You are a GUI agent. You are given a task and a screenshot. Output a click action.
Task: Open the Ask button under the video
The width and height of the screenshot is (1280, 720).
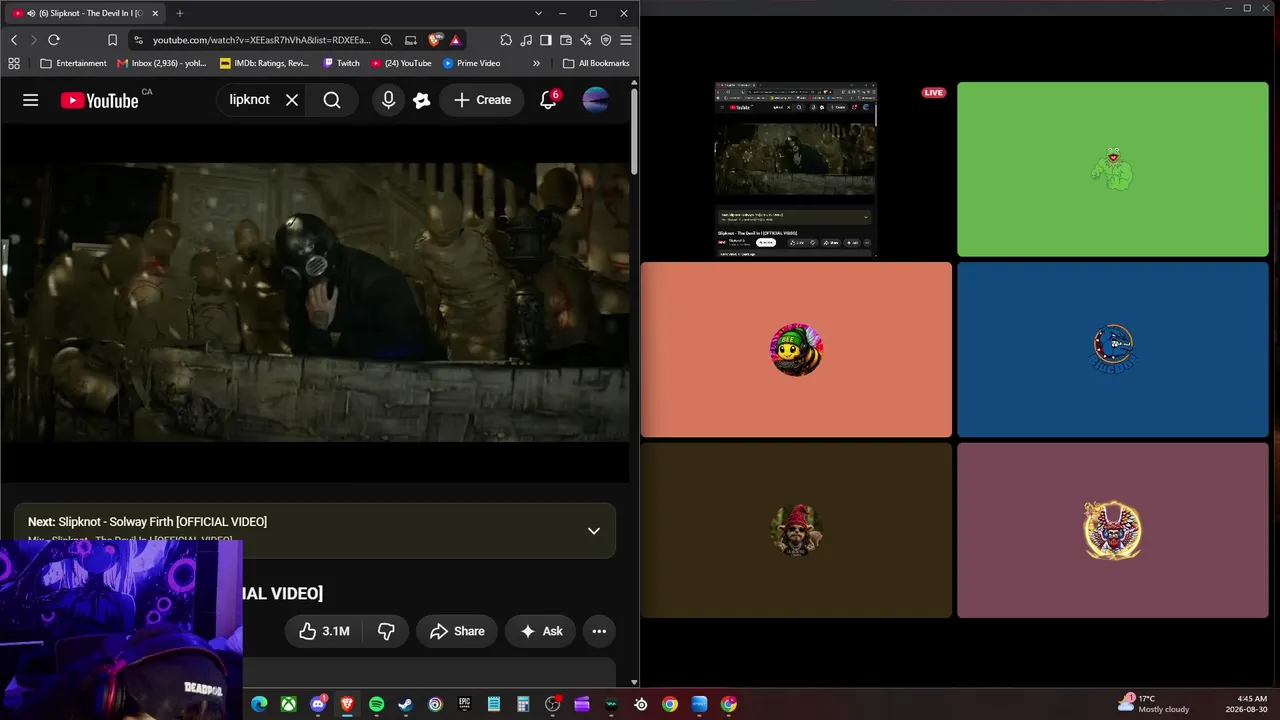pyautogui.click(x=541, y=631)
